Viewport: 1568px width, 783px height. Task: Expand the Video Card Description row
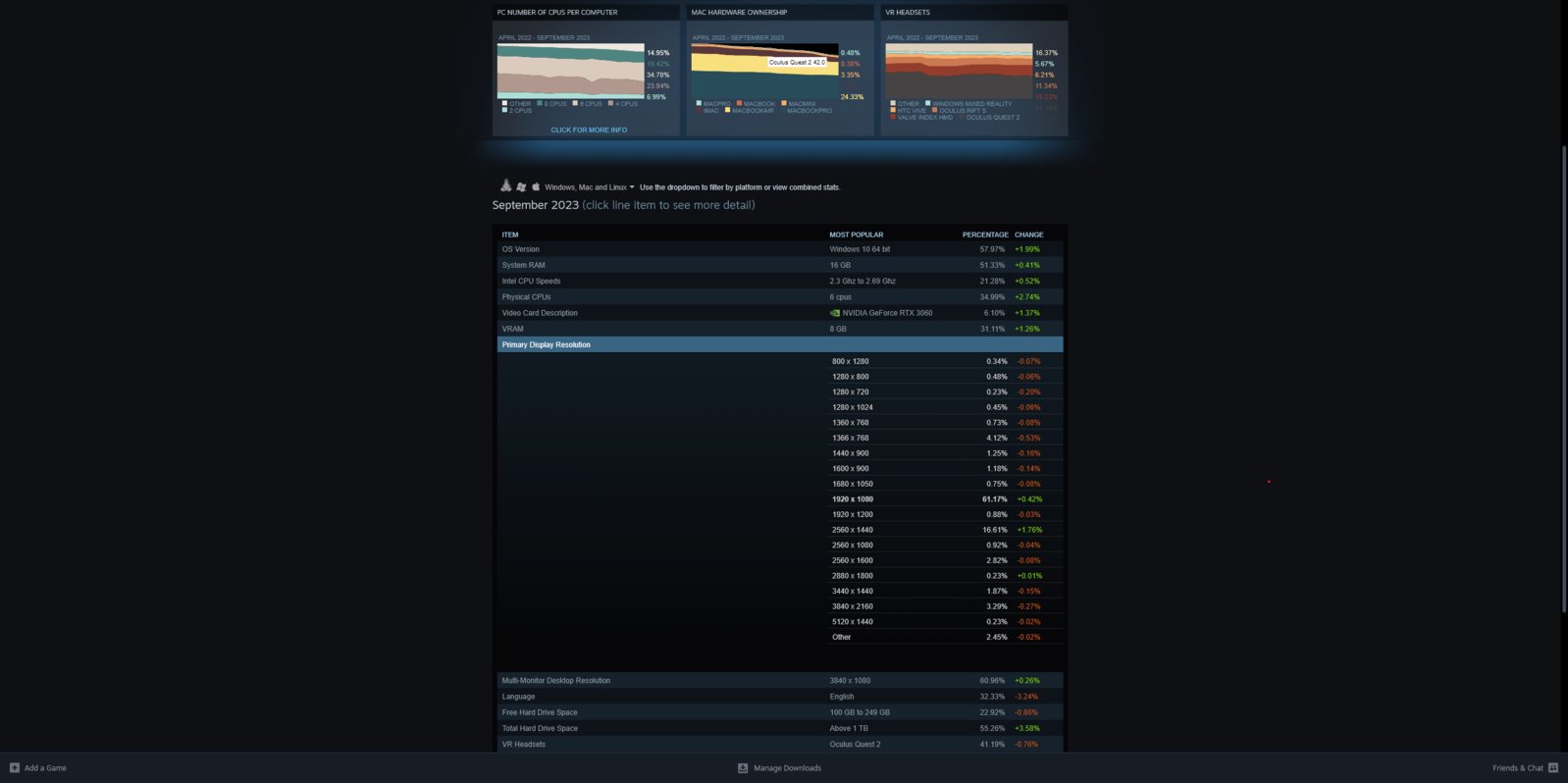(780, 313)
